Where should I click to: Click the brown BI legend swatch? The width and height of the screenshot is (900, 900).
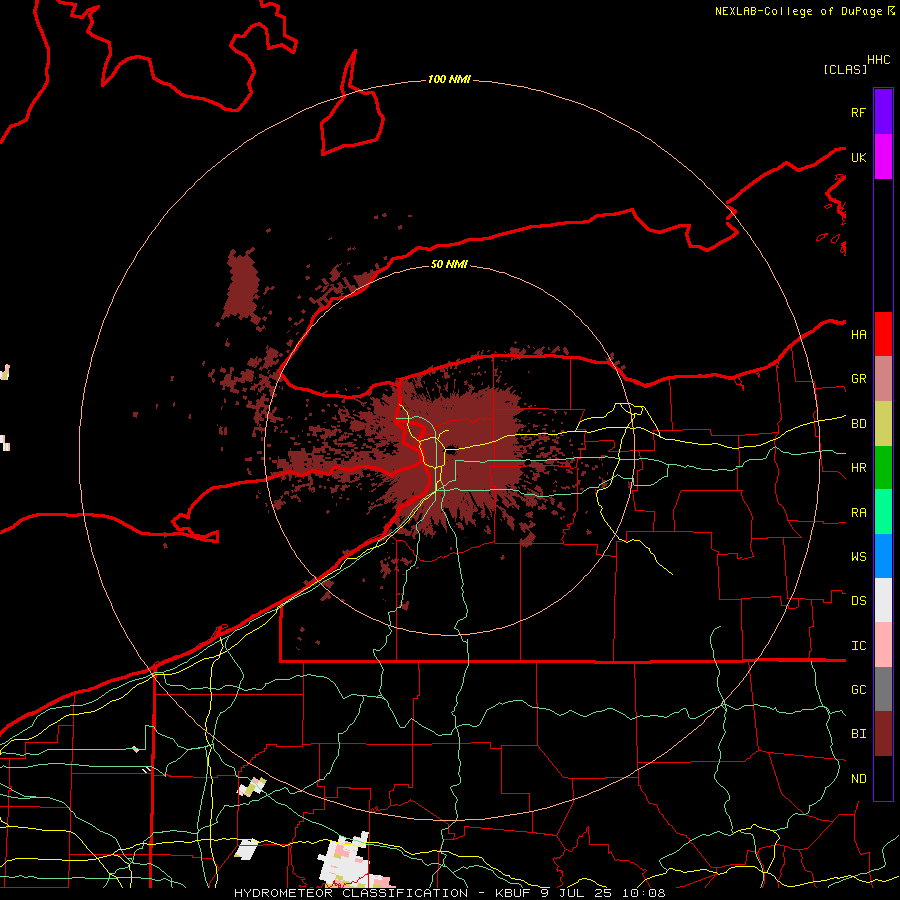click(x=883, y=734)
